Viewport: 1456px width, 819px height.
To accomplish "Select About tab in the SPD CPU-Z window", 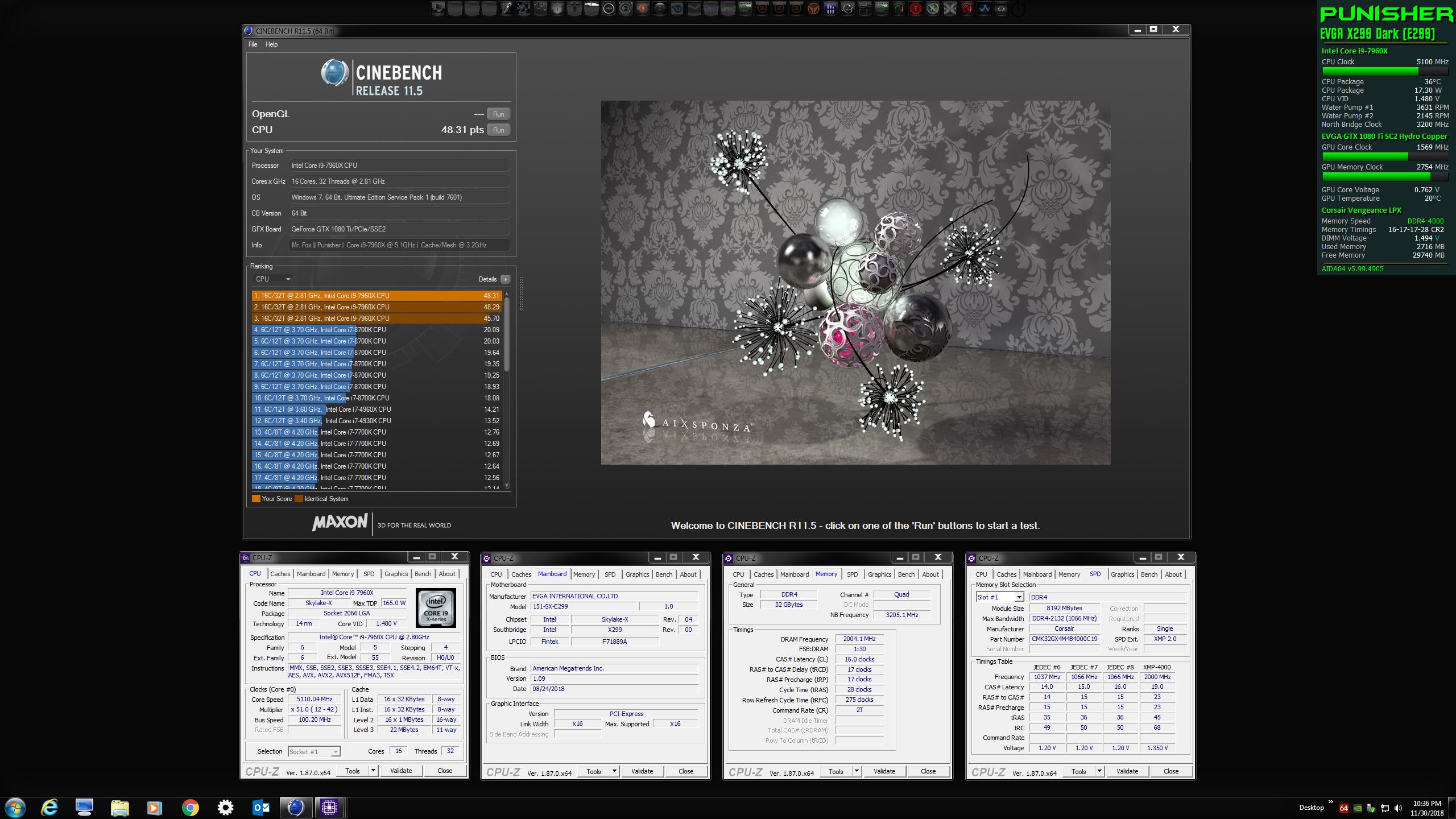I will coord(1173,574).
